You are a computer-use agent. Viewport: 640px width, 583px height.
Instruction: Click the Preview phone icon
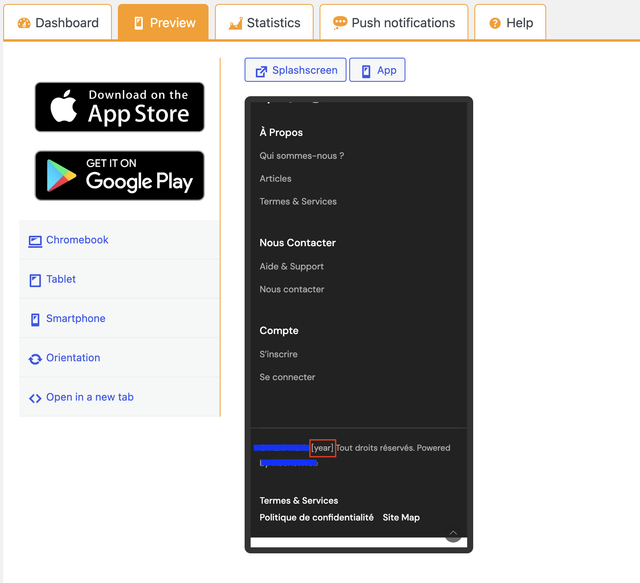(139, 23)
